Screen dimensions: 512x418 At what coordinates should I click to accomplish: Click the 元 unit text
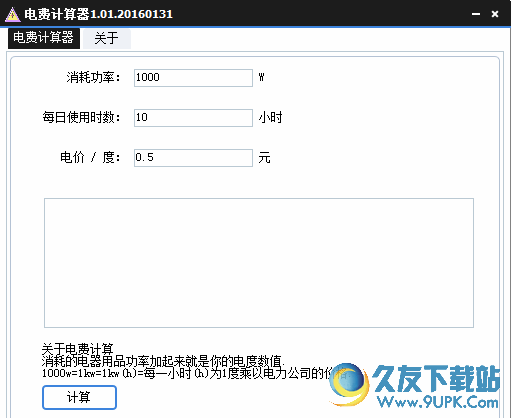tap(264, 157)
